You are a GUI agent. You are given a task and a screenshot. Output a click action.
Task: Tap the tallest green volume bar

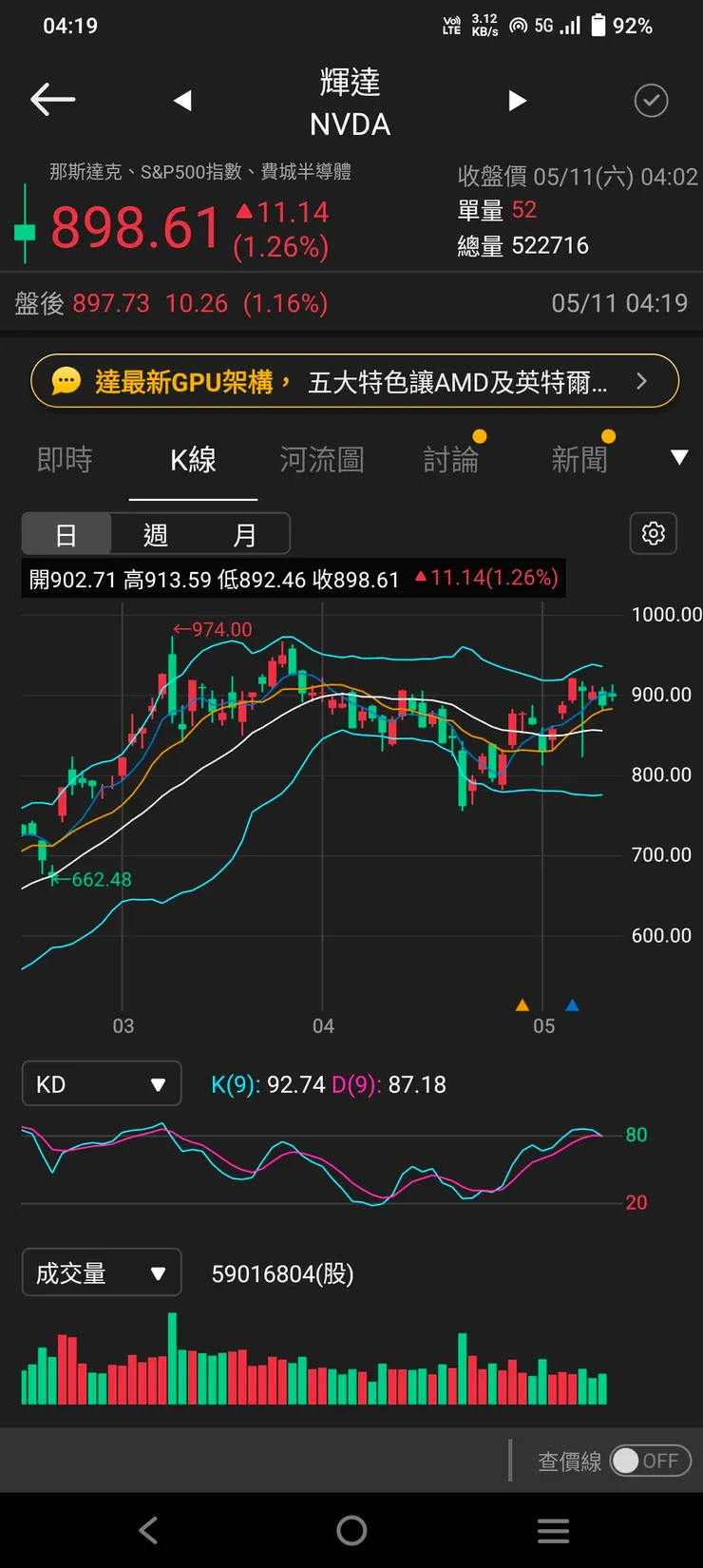(x=173, y=1359)
